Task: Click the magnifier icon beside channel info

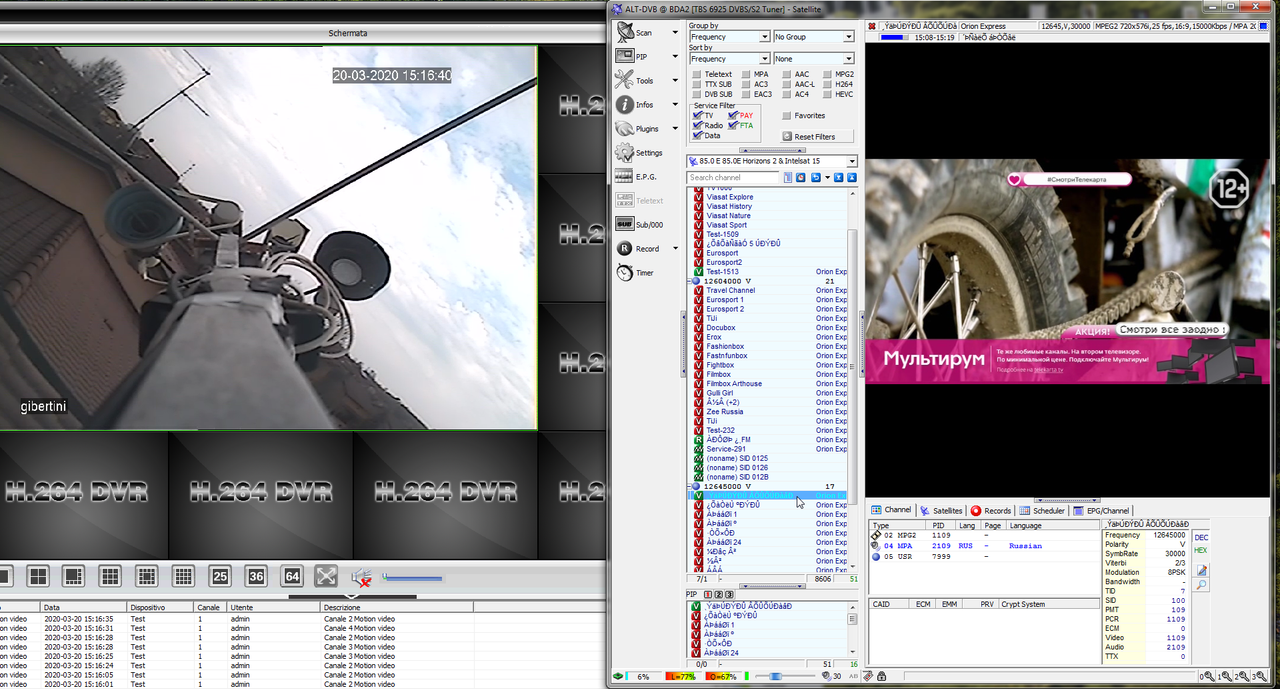Action: tap(1201, 584)
